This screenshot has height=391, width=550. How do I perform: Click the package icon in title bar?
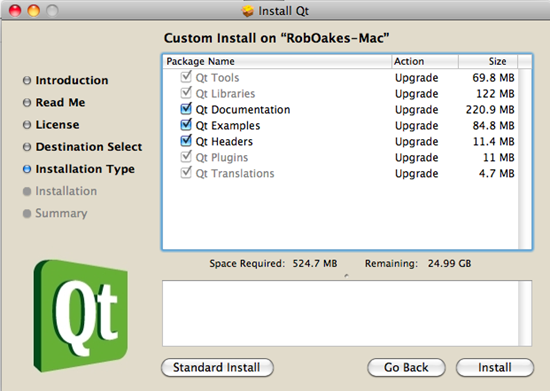tap(248, 11)
